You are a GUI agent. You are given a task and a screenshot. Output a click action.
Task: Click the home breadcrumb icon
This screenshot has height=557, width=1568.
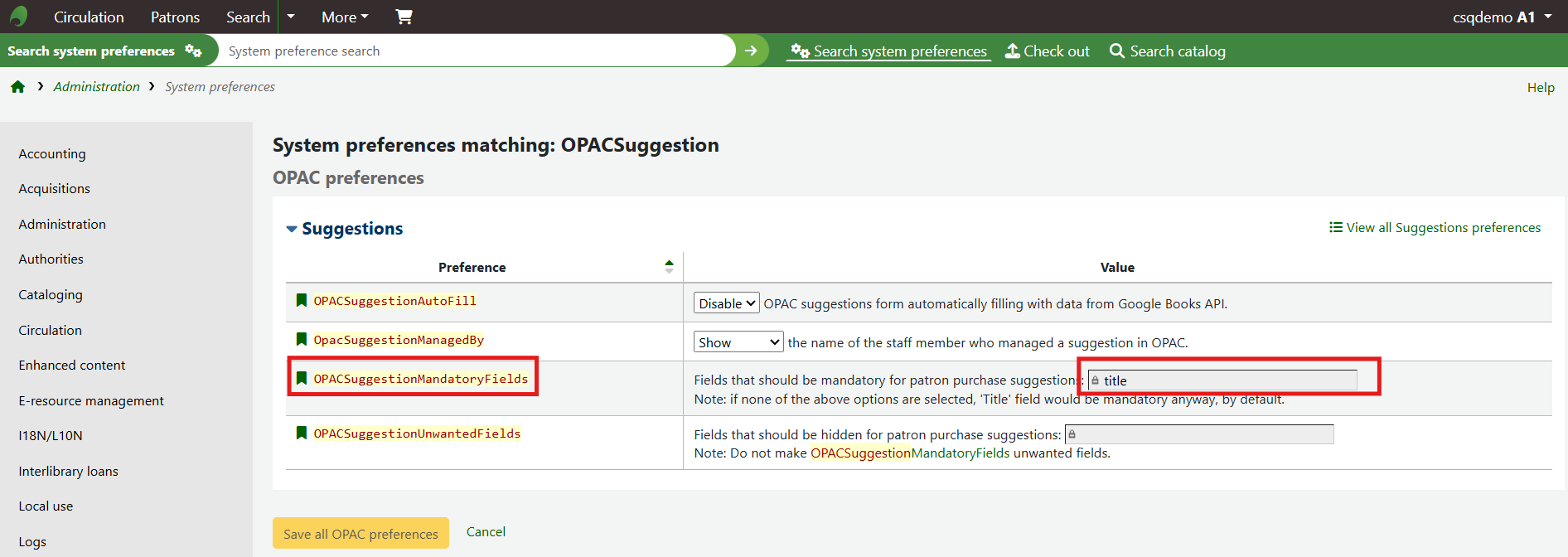17,87
